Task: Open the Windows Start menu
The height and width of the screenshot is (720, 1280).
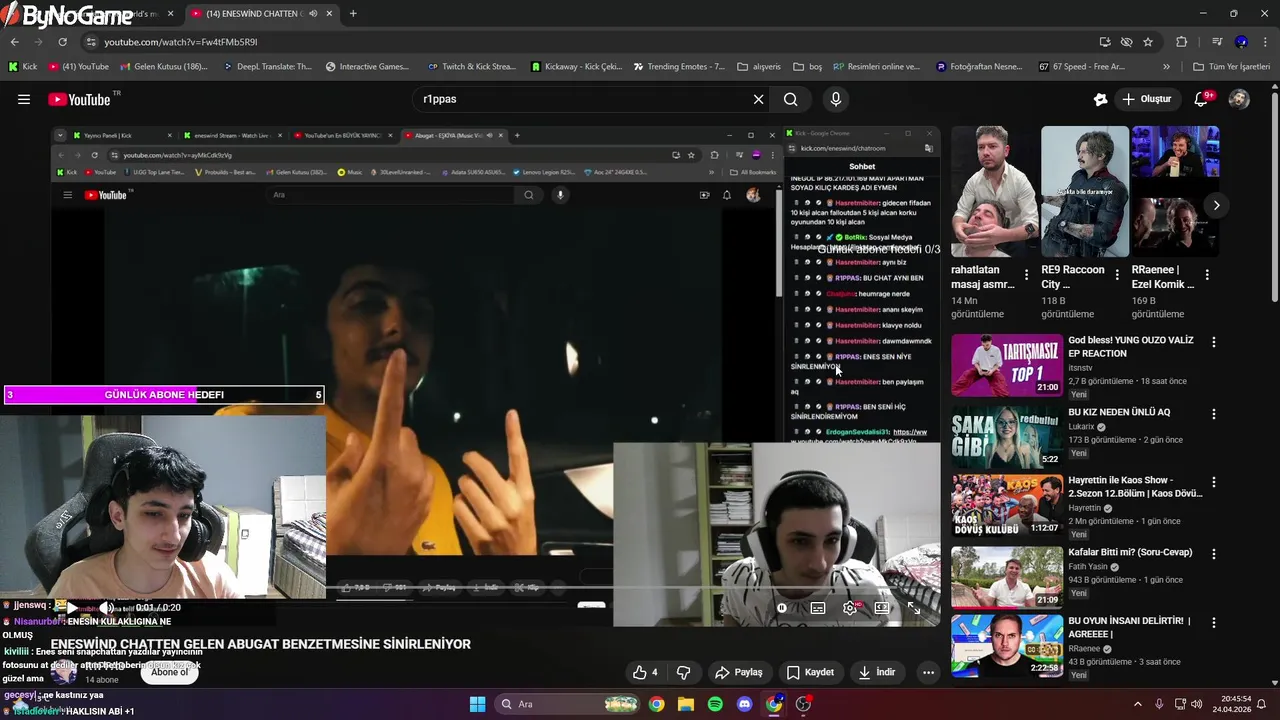Action: pyautogui.click(x=477, y=704)
